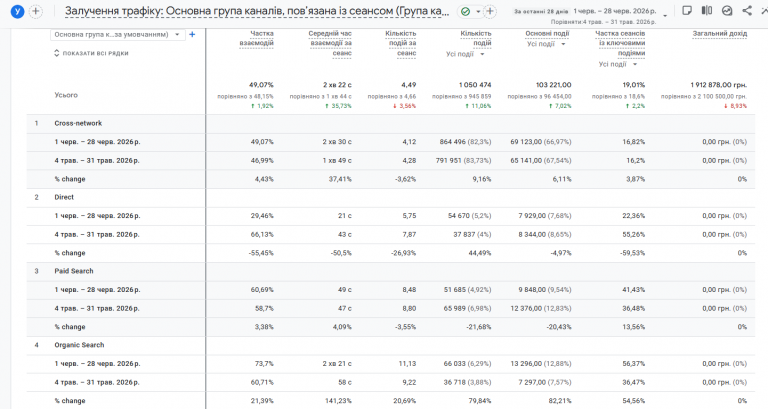Add secondary dimension with blue plus icon
The image size is (768, 409).
tap(192, 34)
